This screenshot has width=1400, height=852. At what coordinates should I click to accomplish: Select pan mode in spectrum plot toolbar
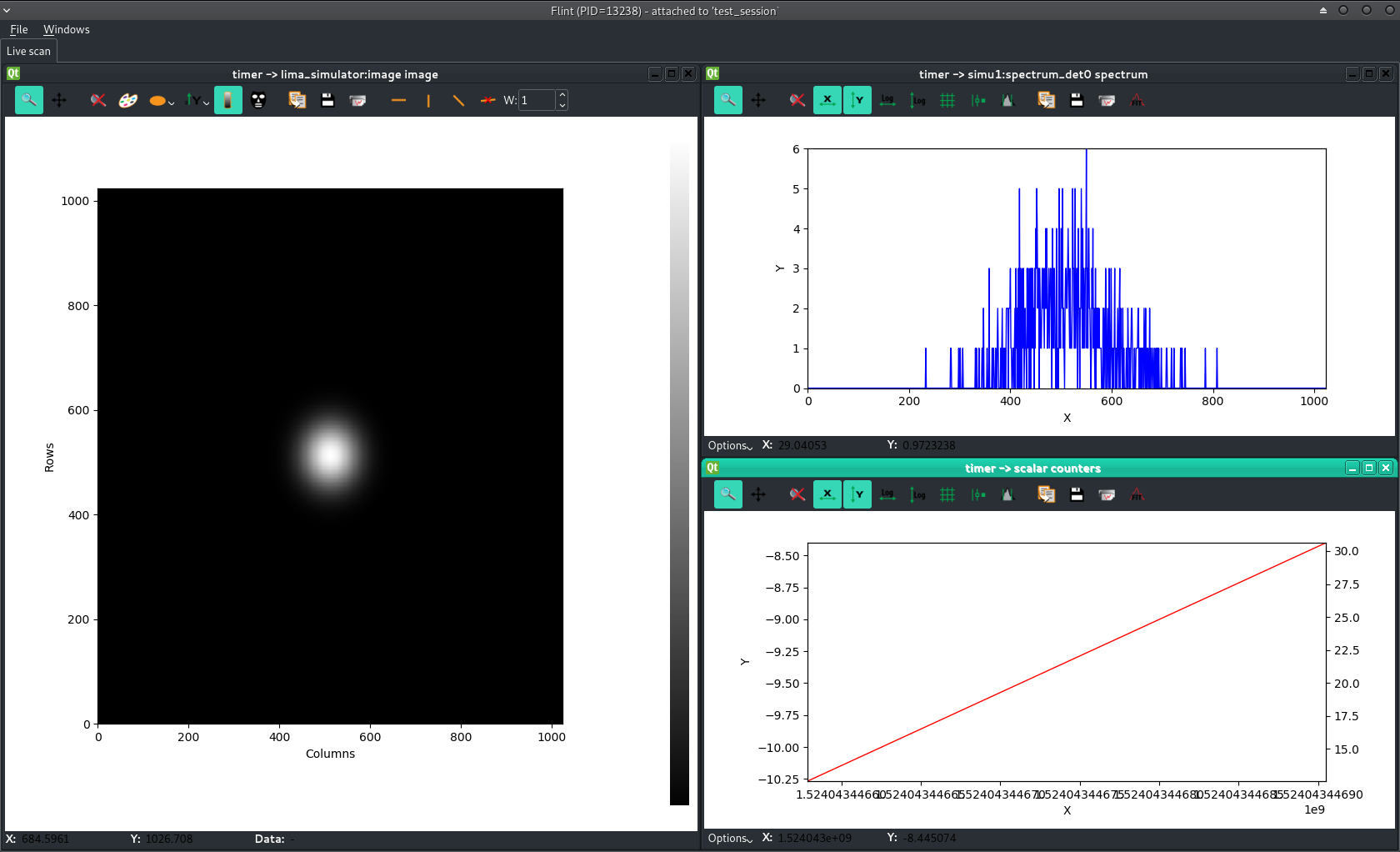coord(758,100)
